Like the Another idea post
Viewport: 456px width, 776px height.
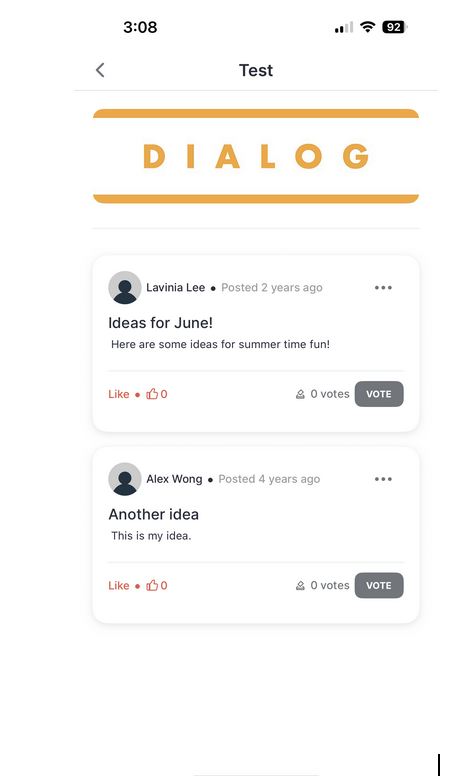click(119, 585)
